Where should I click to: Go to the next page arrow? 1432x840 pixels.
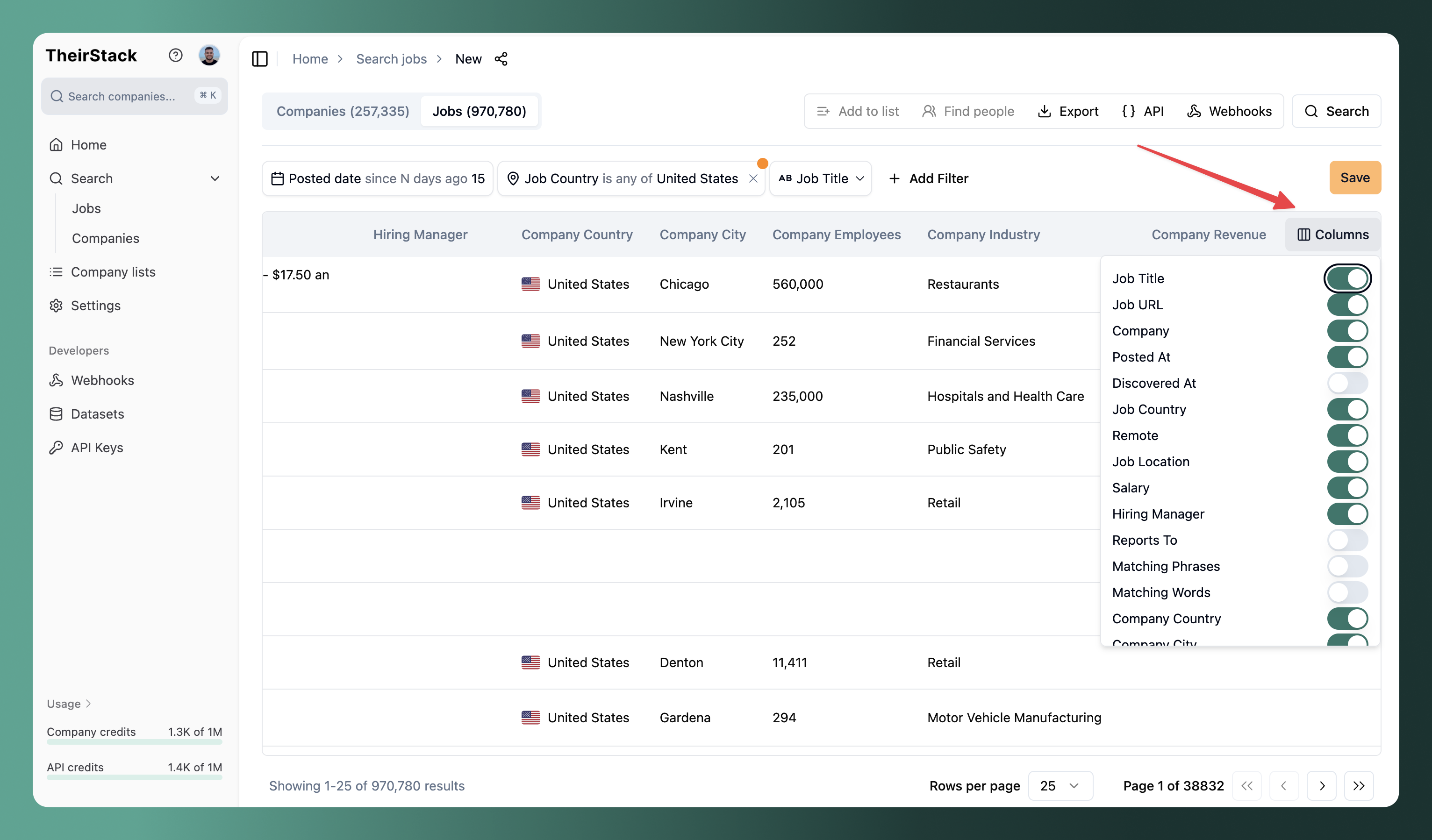[1321, 785]
